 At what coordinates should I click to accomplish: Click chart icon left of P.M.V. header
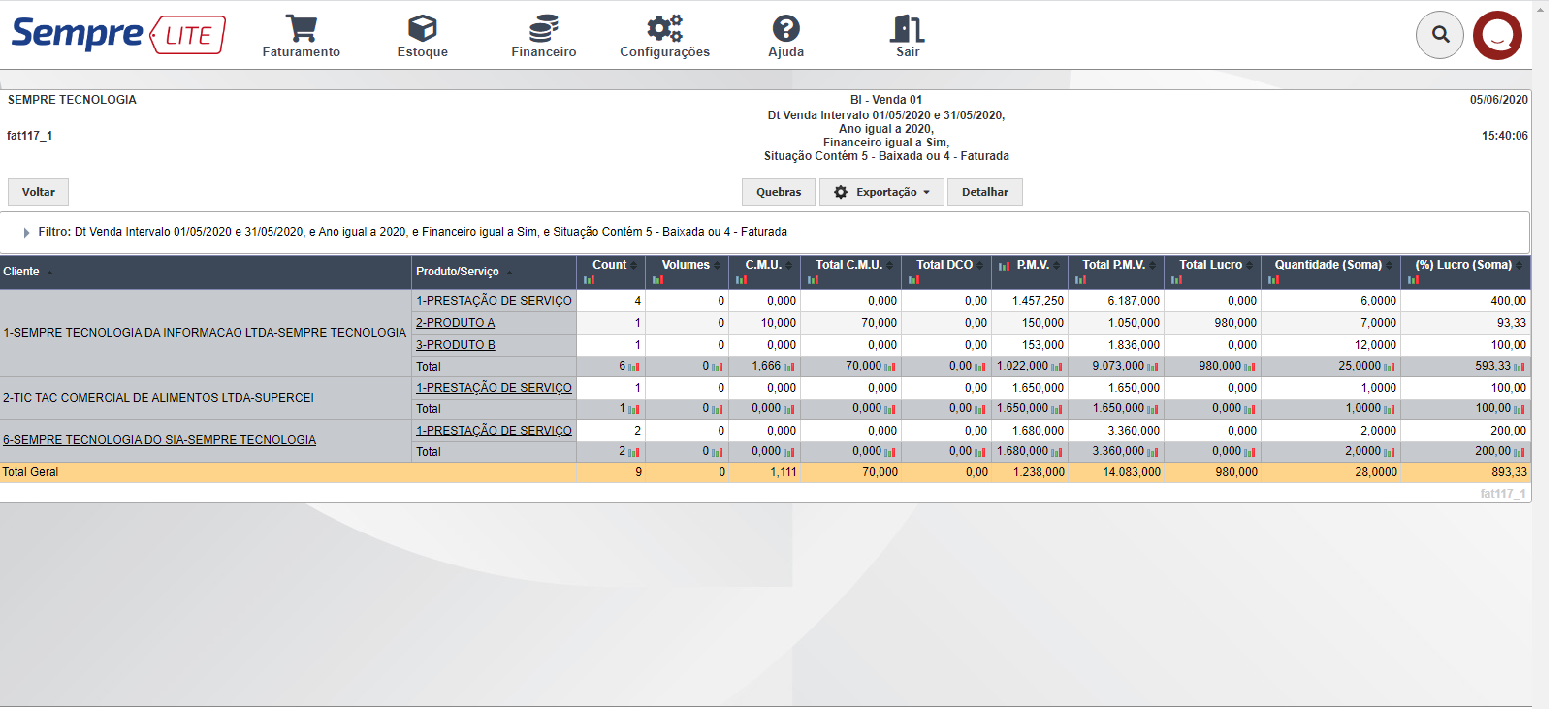tap(1005, 266)
